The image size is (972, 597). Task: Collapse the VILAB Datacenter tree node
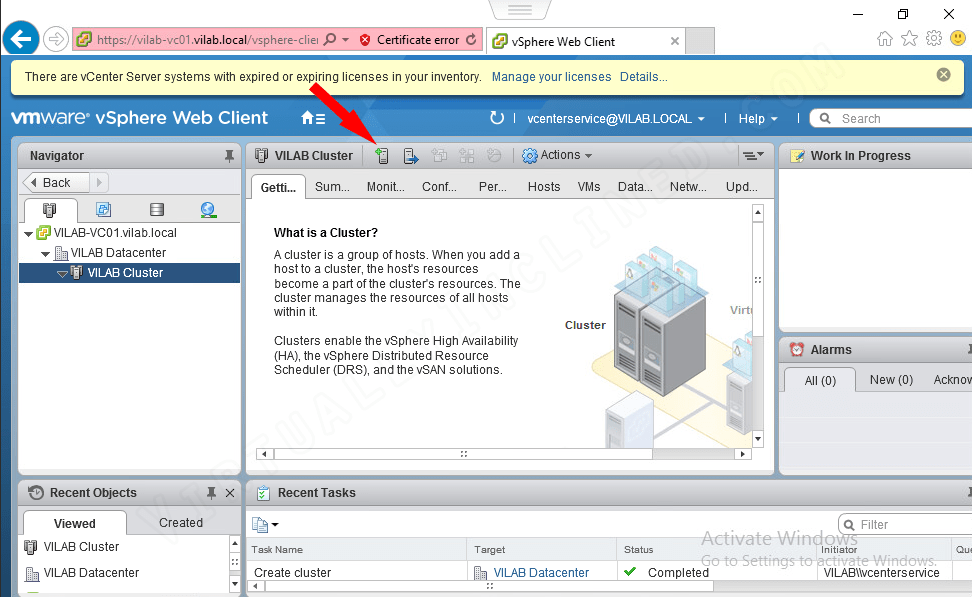coord(45,253)
